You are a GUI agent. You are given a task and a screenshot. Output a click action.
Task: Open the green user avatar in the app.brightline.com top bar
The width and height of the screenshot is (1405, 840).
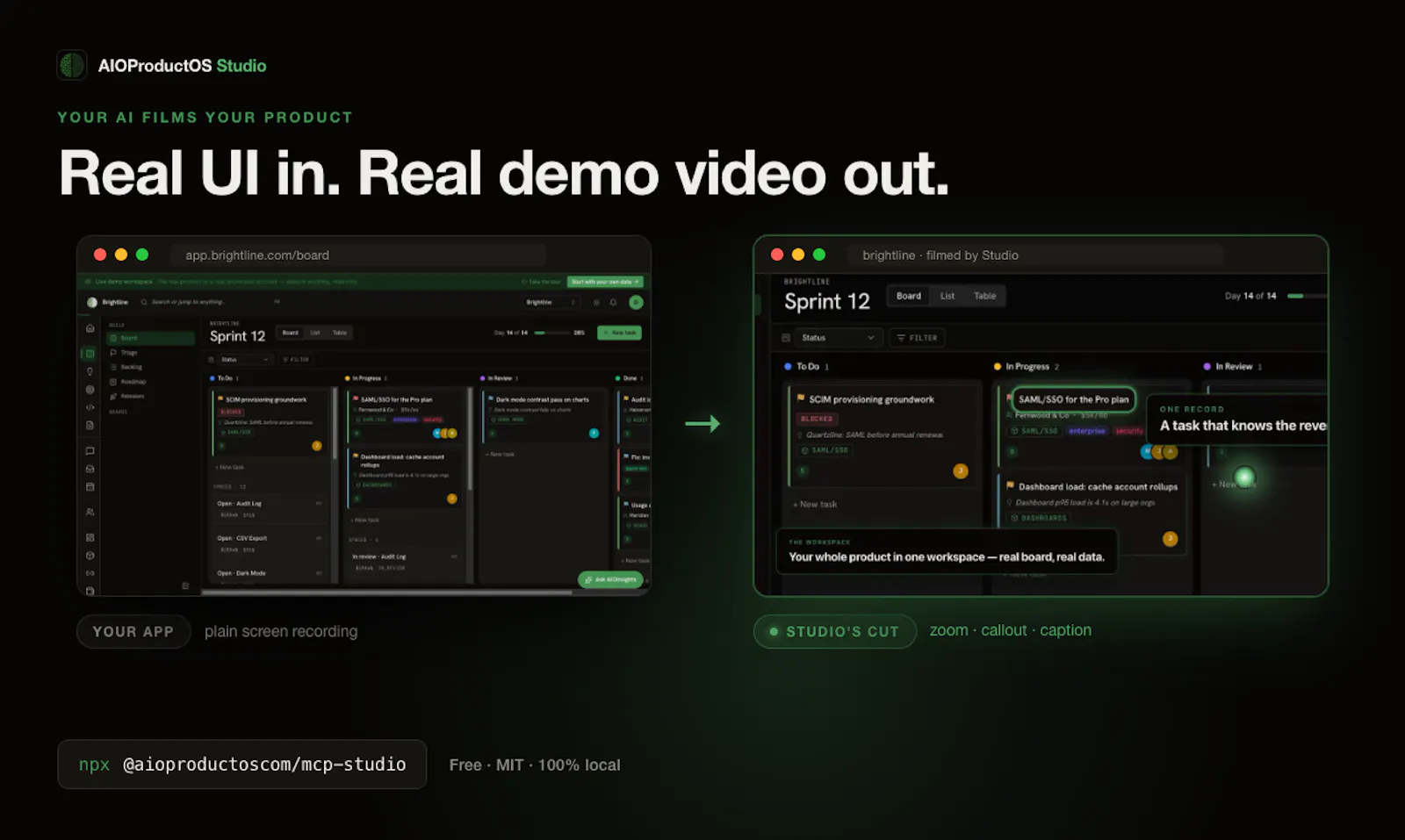[636, 302]
